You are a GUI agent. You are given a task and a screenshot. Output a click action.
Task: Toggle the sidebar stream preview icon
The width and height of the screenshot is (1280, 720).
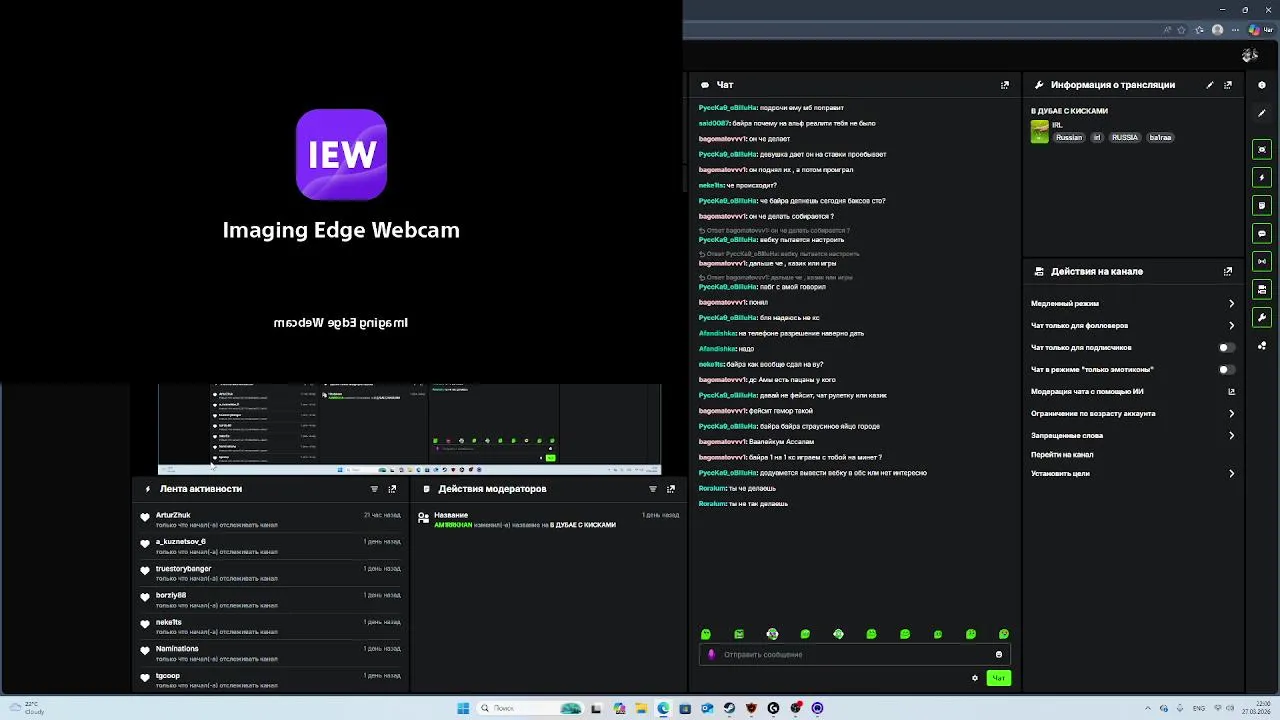point(1262,149)
